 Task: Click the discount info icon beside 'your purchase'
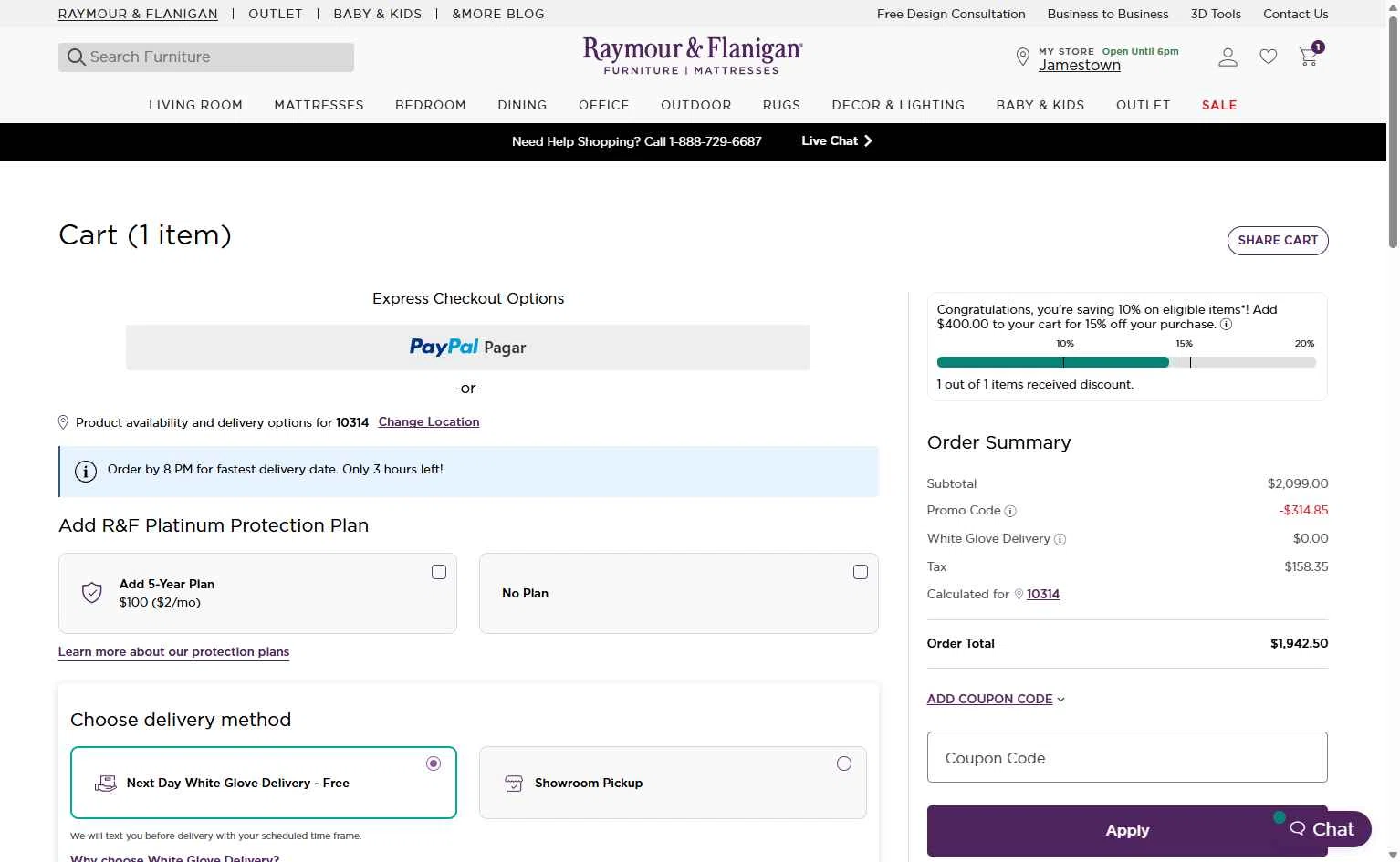[x=1226, y=325]
